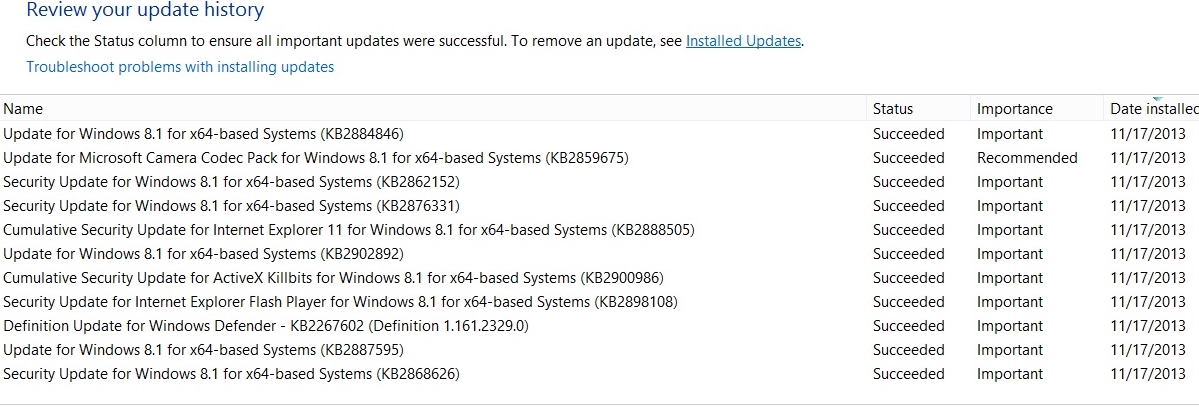Highlight the KB2887595 update row
The height and width of the screenshot is (413, 1199).
tap(203, 350)
